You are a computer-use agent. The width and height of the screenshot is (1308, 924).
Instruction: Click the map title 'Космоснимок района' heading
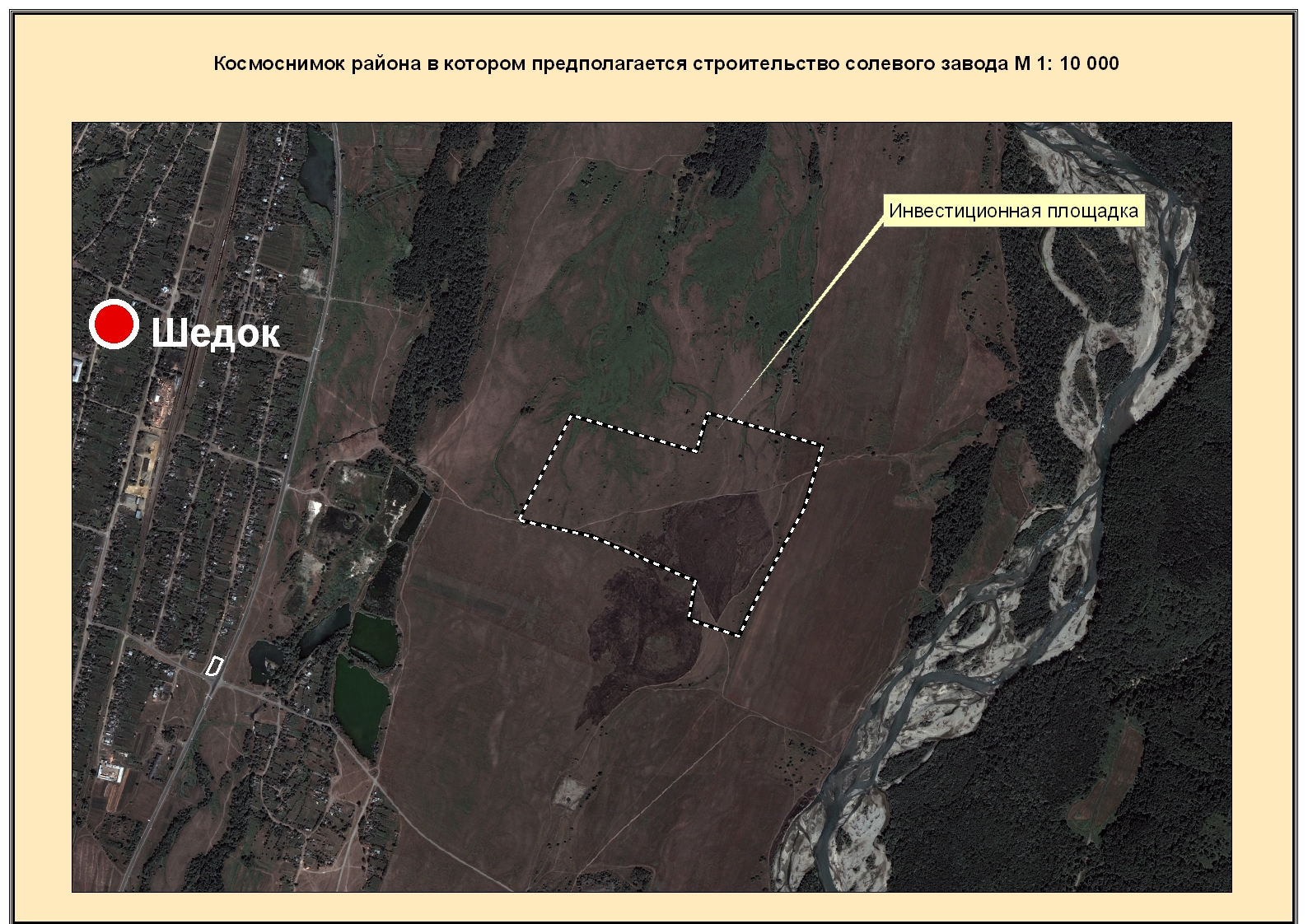[x=666, y=63]
